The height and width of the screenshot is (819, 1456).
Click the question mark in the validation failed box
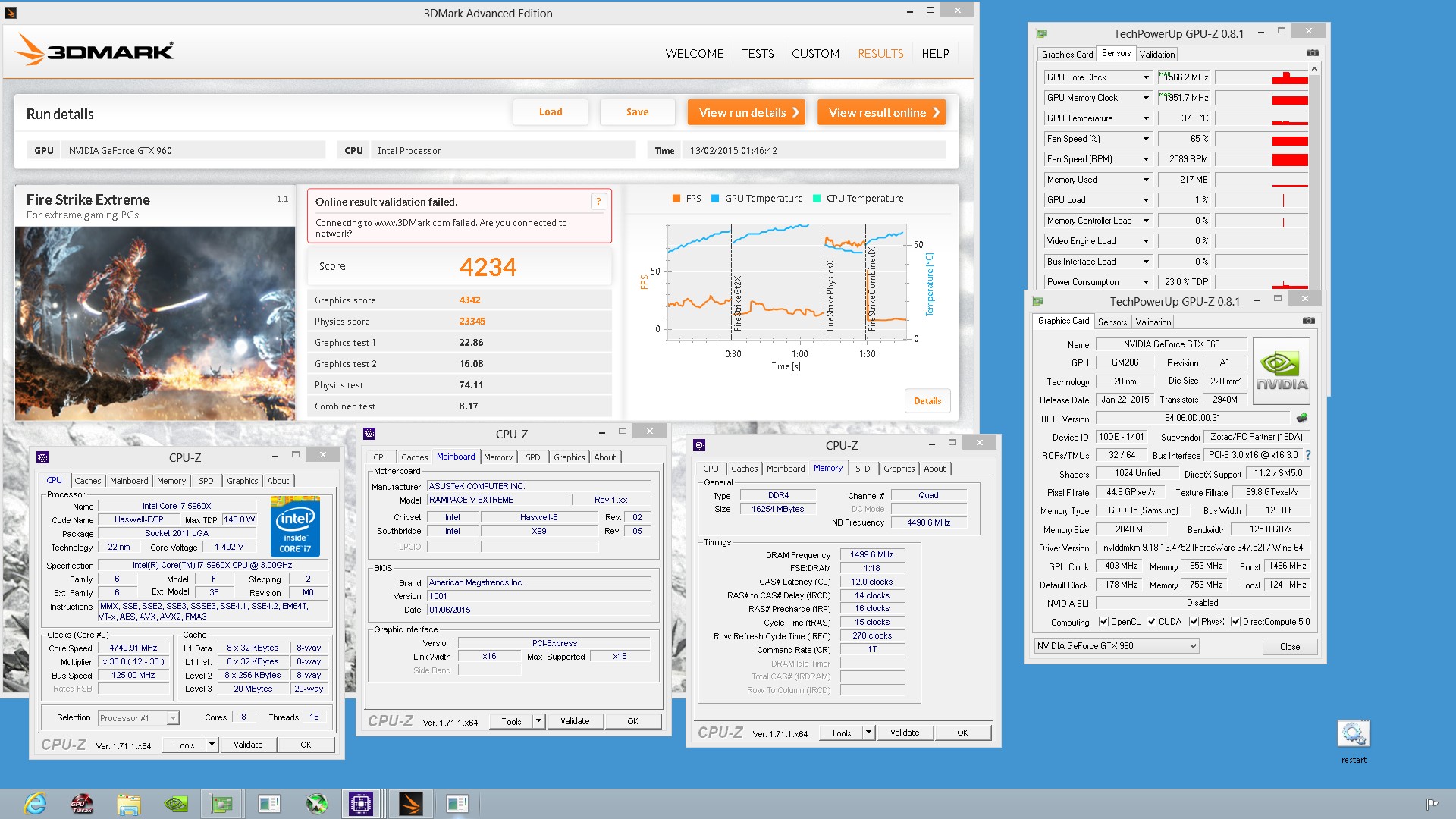pyautogui.click(x=598, y=202)
